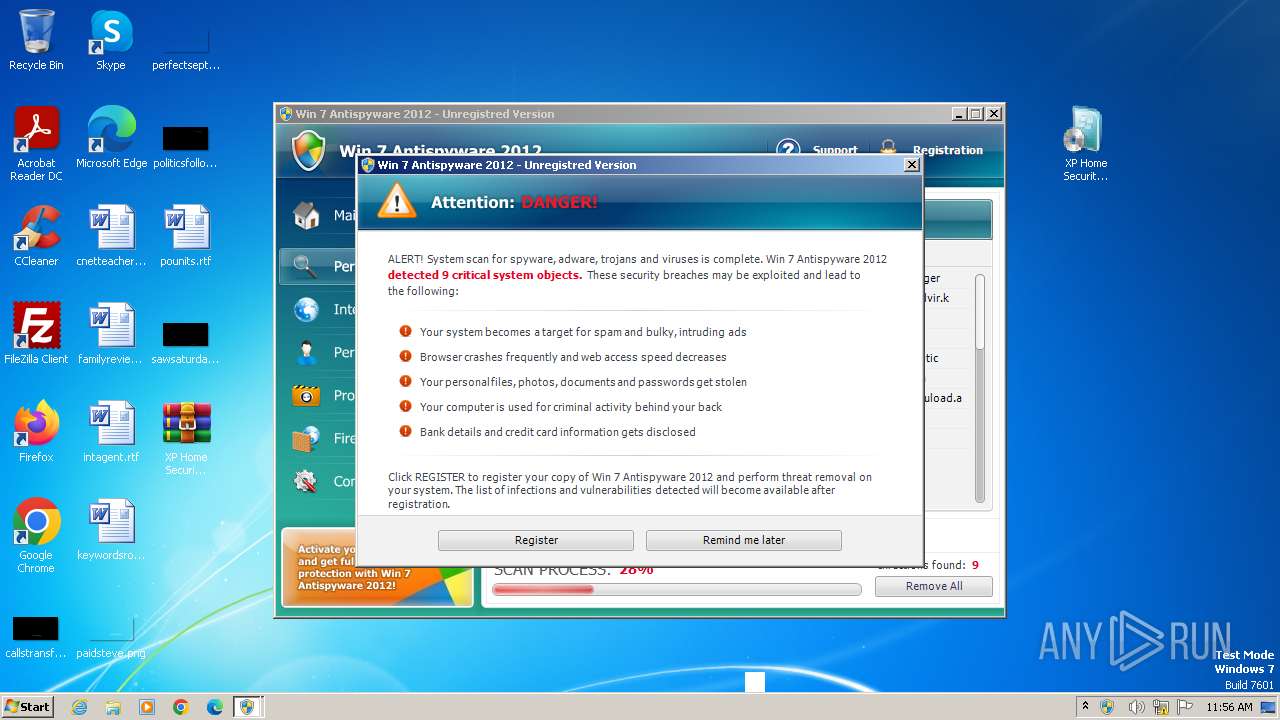
Task: Open Windows Media Player from taskbar
Action: [x=147, y=706]
